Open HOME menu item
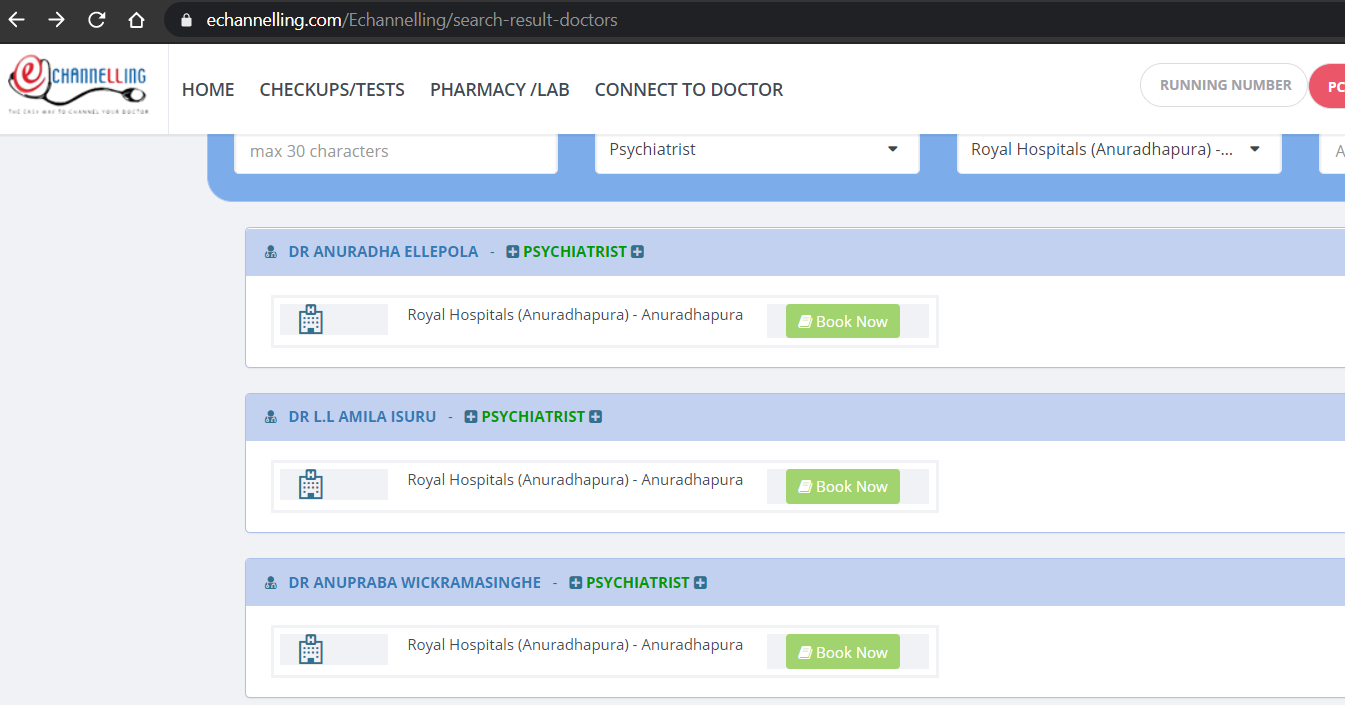 (x=208, y=90)
